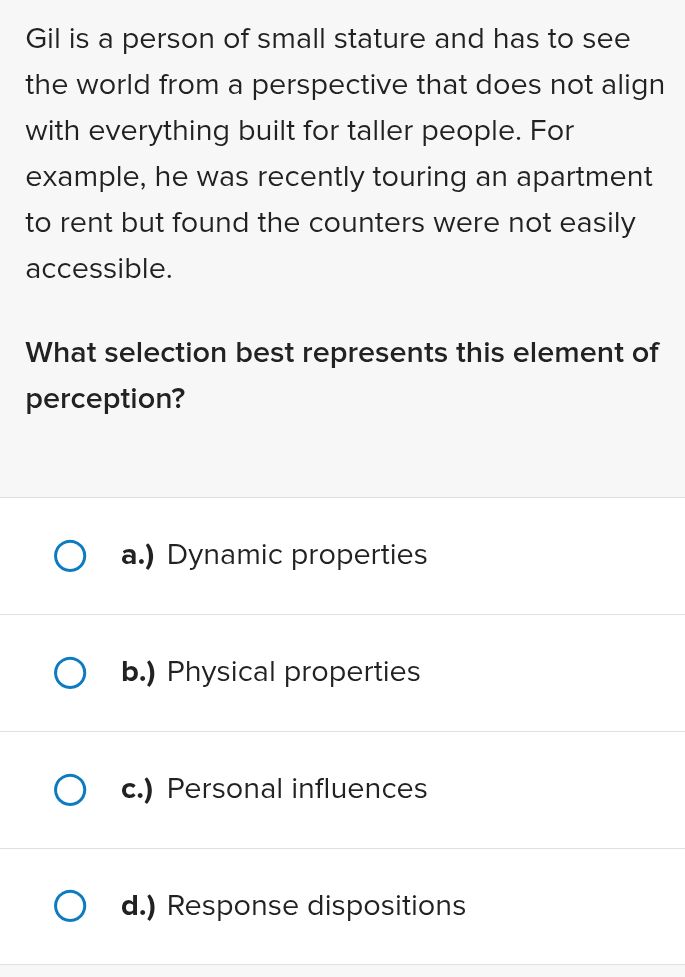Select the radio button for Dynamic properties
This screenshot has width=685, height=977.
click(x=70, y=556)
